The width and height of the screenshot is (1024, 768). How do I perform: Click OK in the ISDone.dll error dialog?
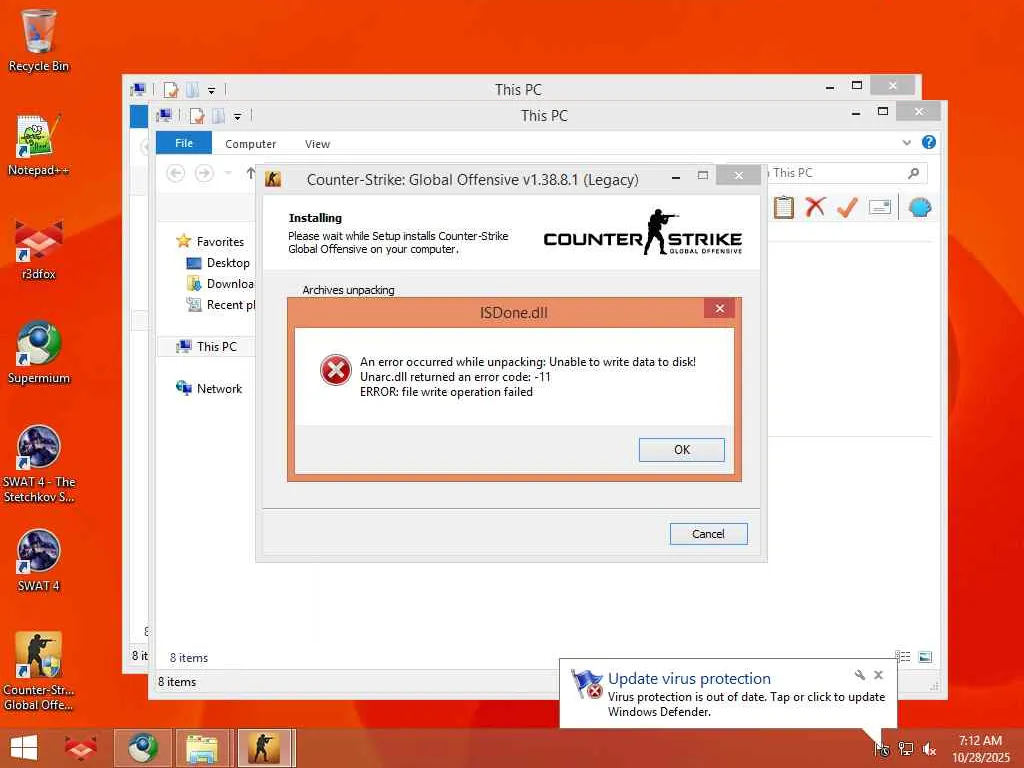pyautogui.click(x=681, y=449)
